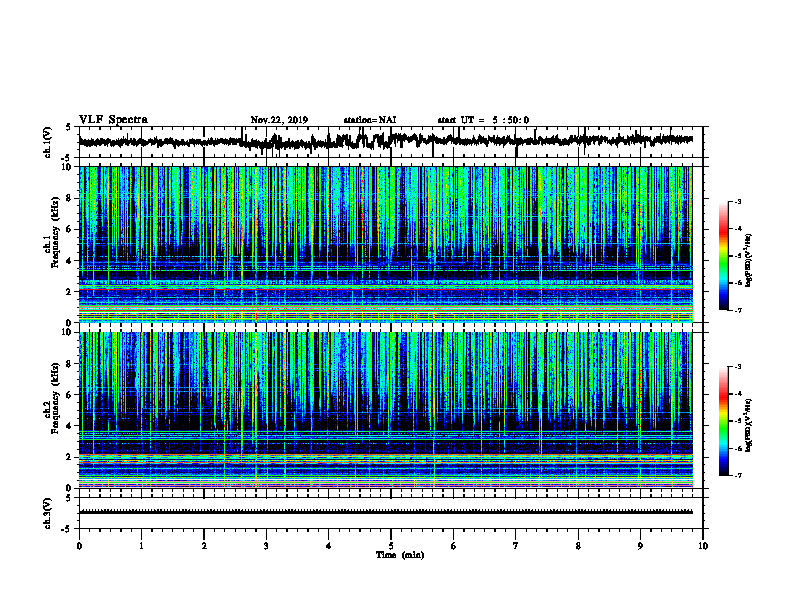The height and width of the screenshot is (612, 792).
Task: Click inside the ch.1 spectrogram panel
Action: coord(385,244)
